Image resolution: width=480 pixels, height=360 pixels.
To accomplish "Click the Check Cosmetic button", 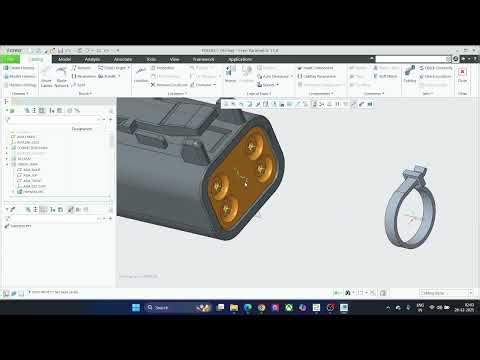I will coord(436,68).
